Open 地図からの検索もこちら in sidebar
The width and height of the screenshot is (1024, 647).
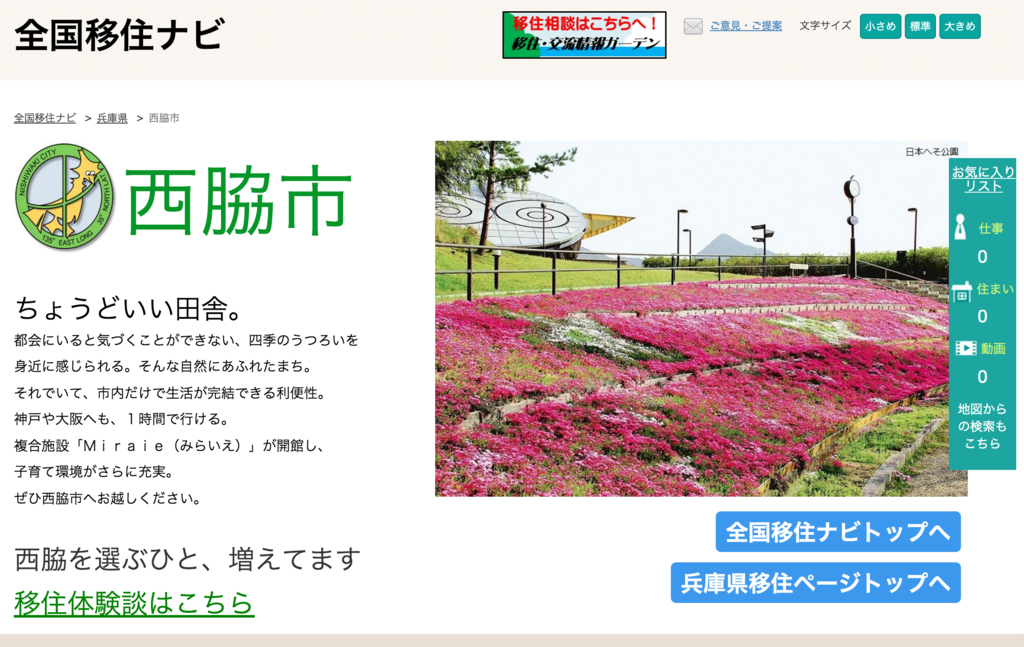click(982, 426)
